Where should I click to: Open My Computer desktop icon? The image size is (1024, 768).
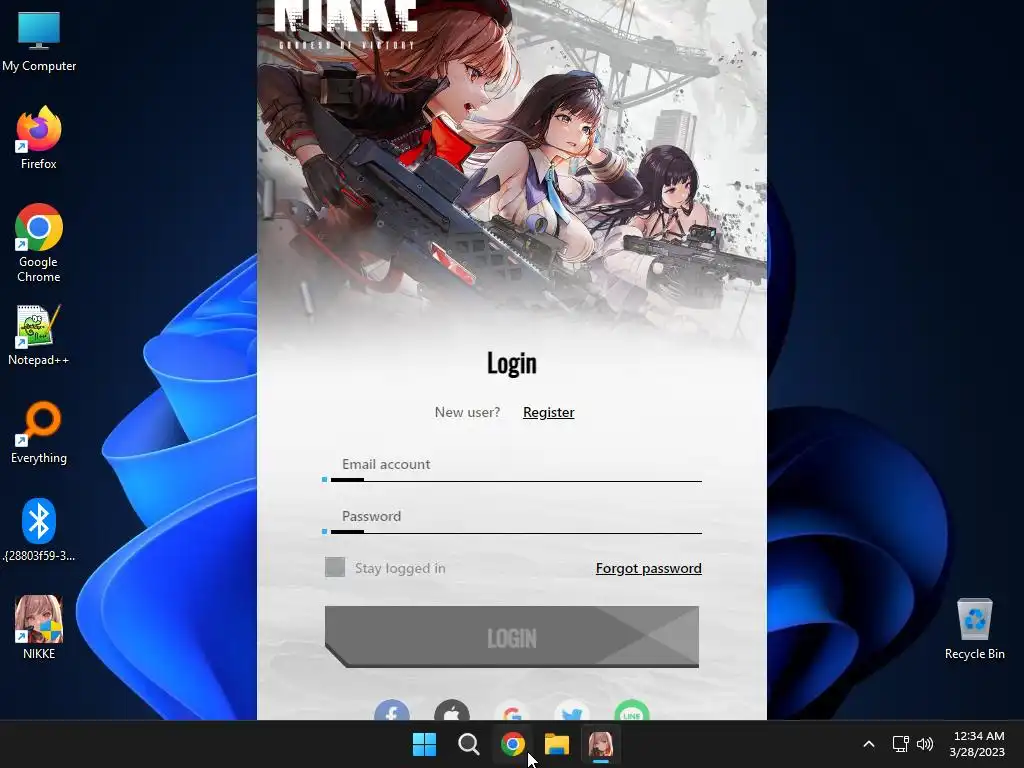[39, 40]
